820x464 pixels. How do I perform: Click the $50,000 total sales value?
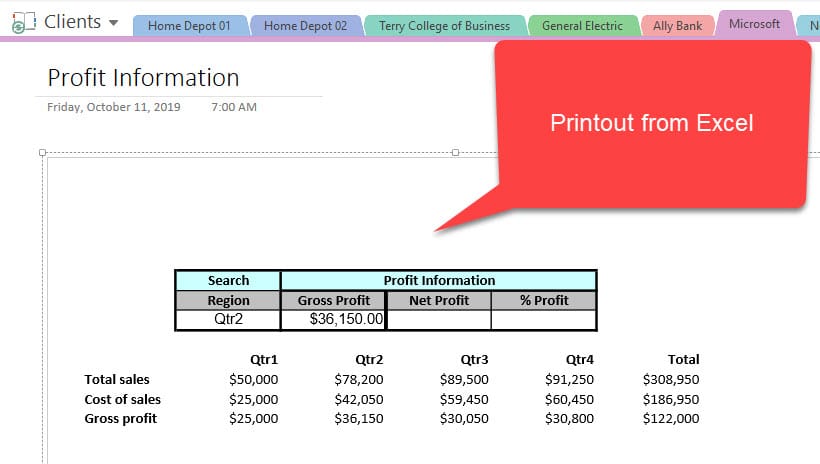(254, 379)
